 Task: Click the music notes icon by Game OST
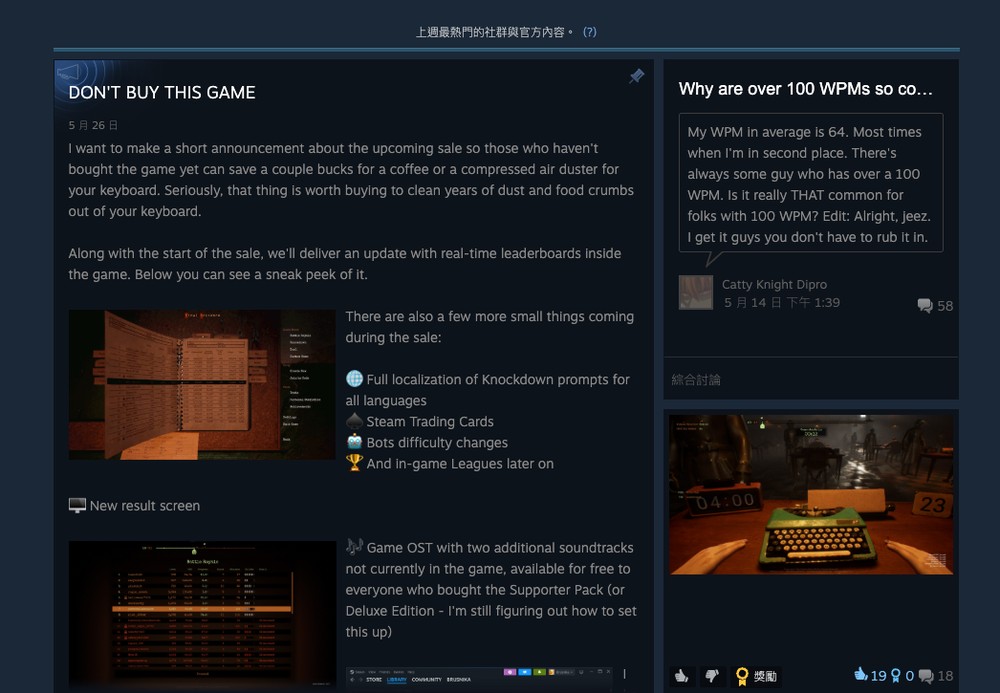pos(354,547)
